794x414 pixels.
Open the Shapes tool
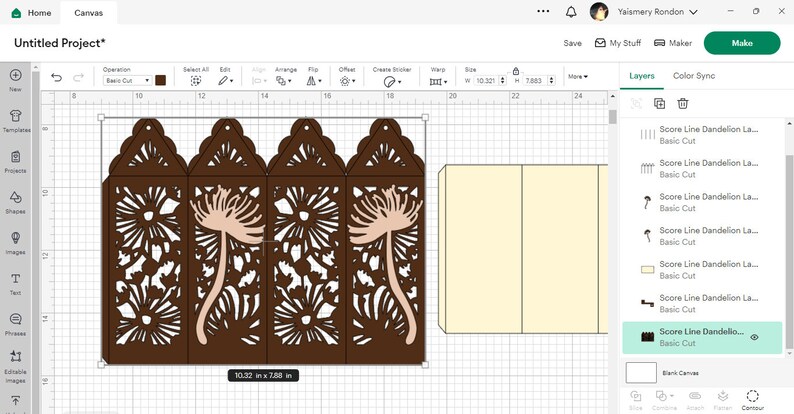click(15, 202)
